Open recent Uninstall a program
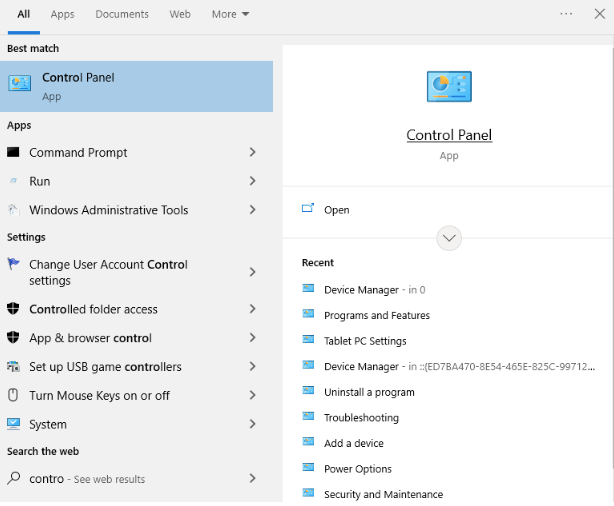The image size is (614, 506). pyautogui.click(x=369, y=392)
